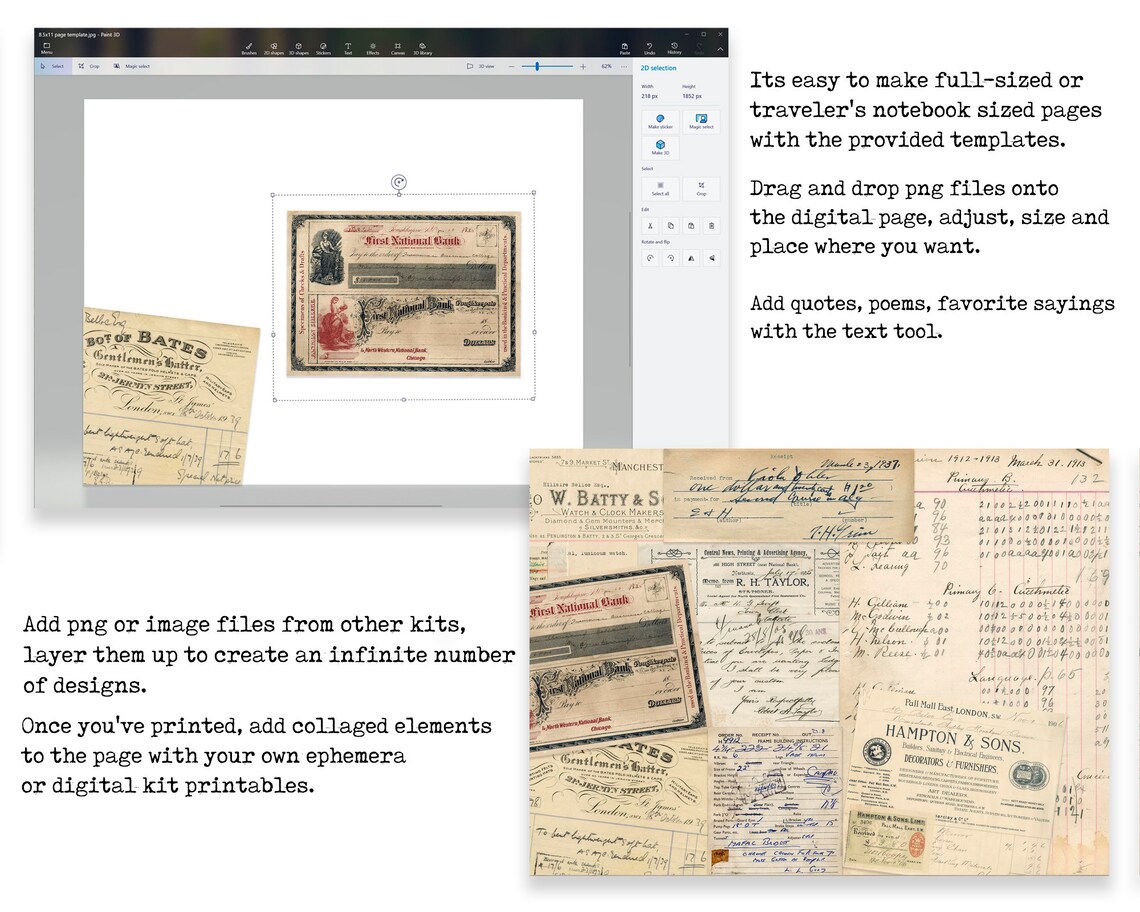Screen dimensions: 1140x912
Task: Open the more options ellipsis near zoom
Action: point(624,66)
